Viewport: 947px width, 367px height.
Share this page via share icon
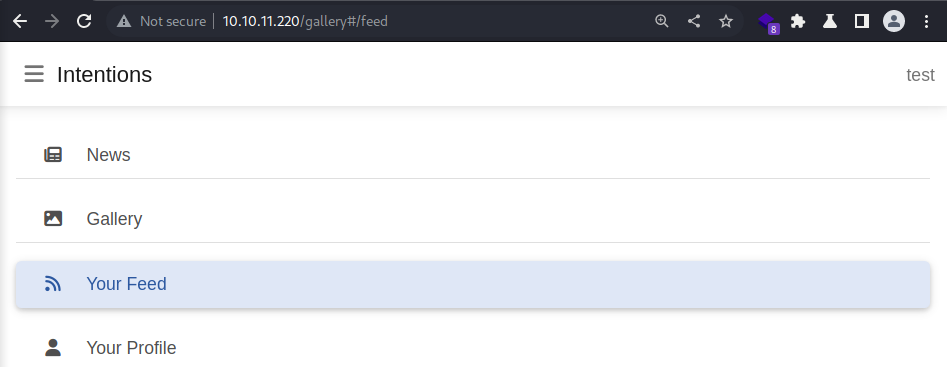(x=694, y=21)
